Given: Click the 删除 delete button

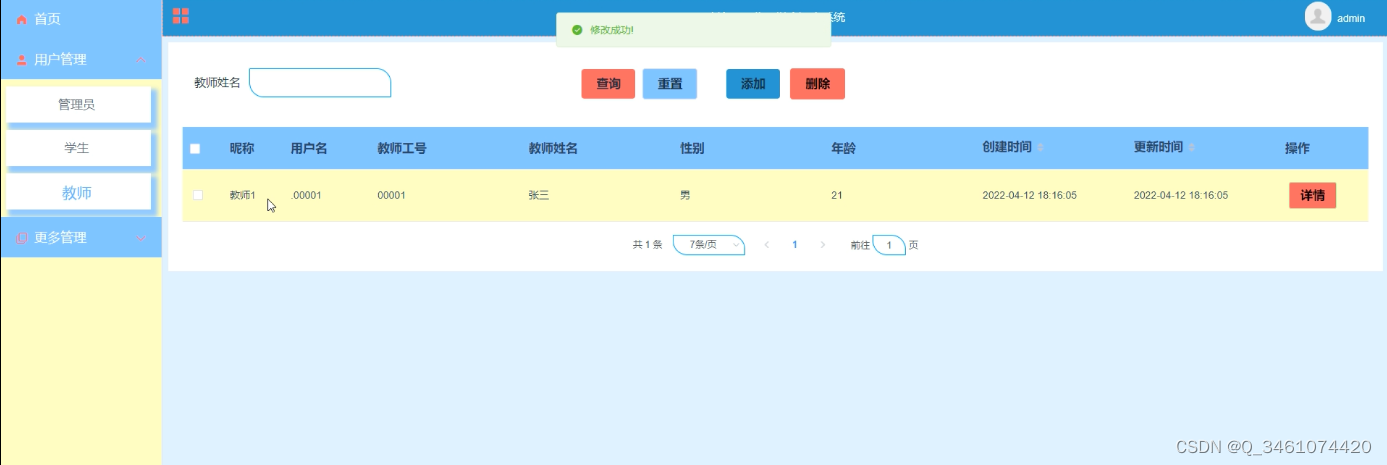Looking at the screenshot, I should click(x=817, y=84).
